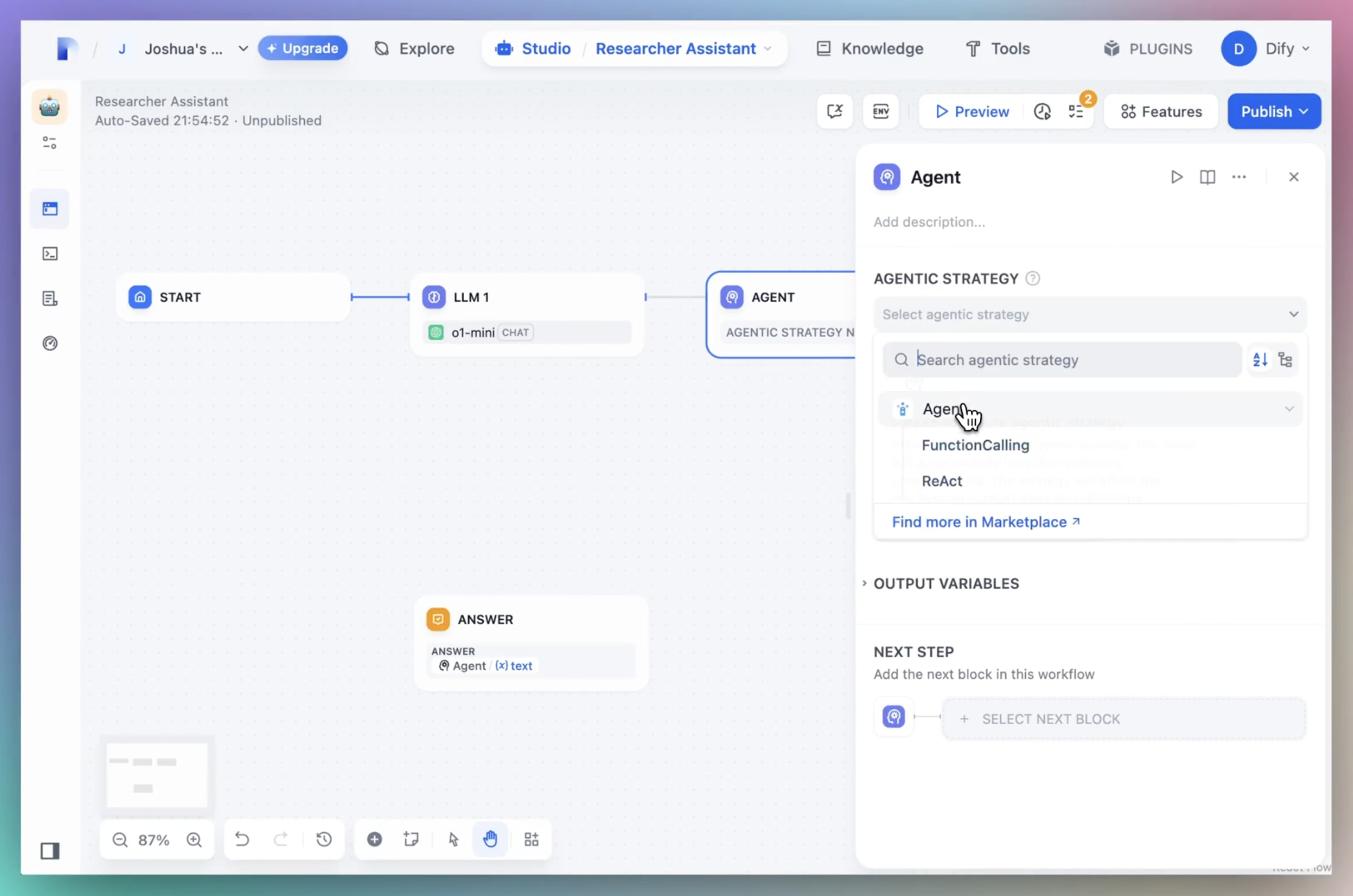The width and height of the screenshot is (1353, 896).
Task: Toggle the tree view in strategy list
Action: (x=1285, y=359)
